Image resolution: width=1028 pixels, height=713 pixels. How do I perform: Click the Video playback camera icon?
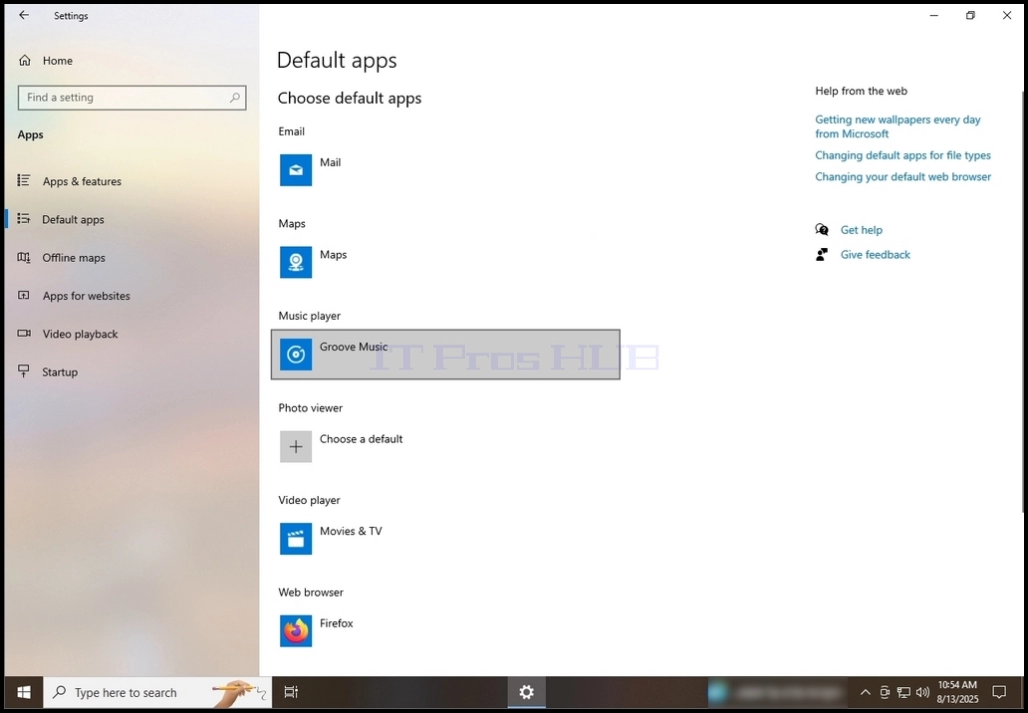(x=24, y=333)
